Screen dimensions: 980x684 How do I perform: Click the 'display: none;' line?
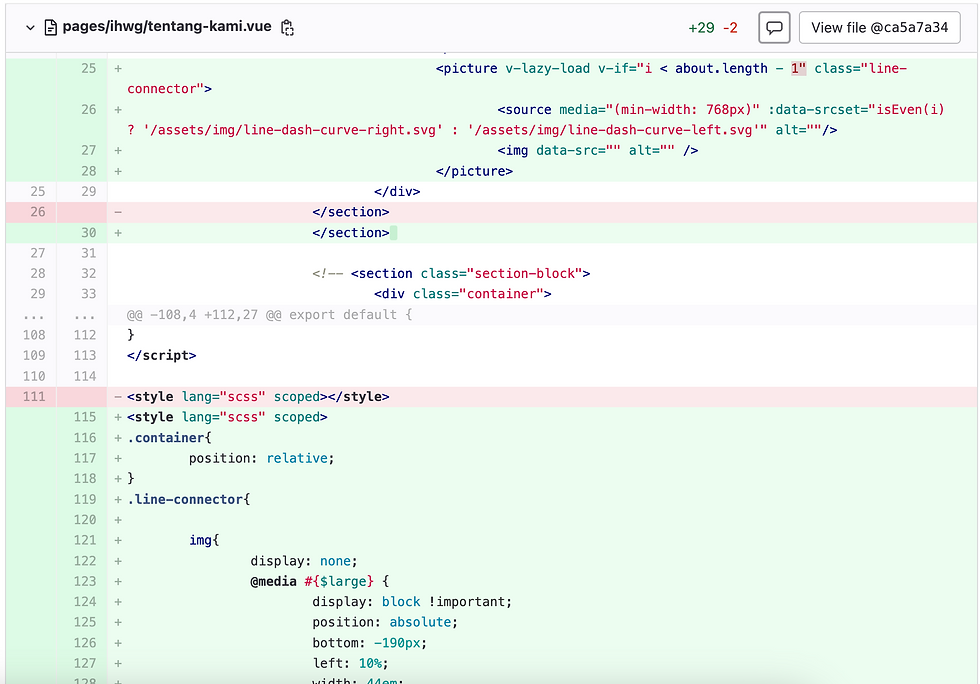(x=304, y=561)
